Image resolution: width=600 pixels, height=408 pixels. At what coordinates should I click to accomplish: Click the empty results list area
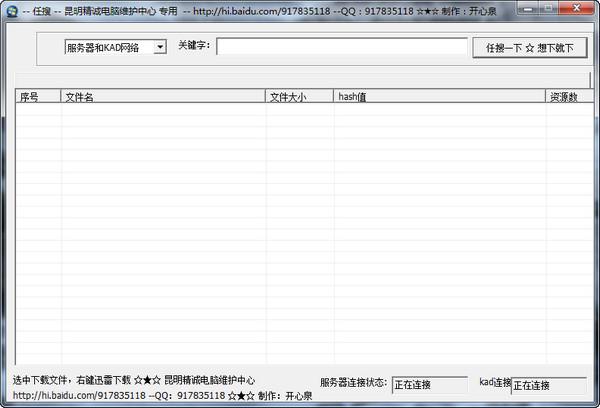(x=300, y=230)
